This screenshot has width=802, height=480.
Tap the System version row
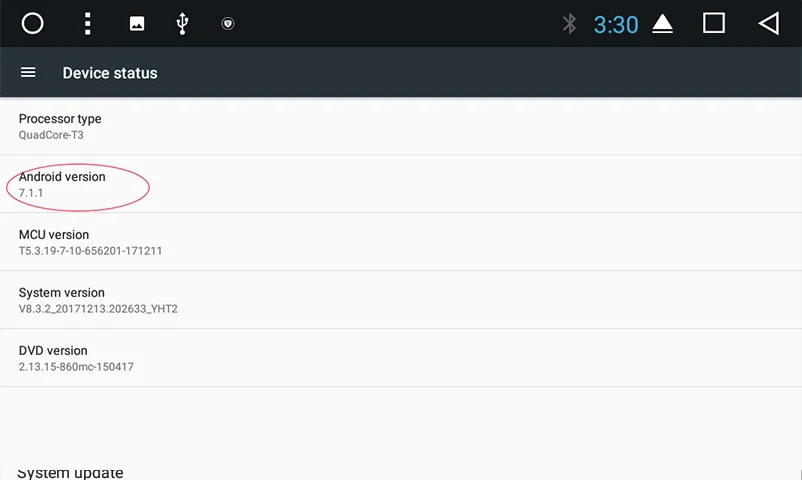[400, 300]
